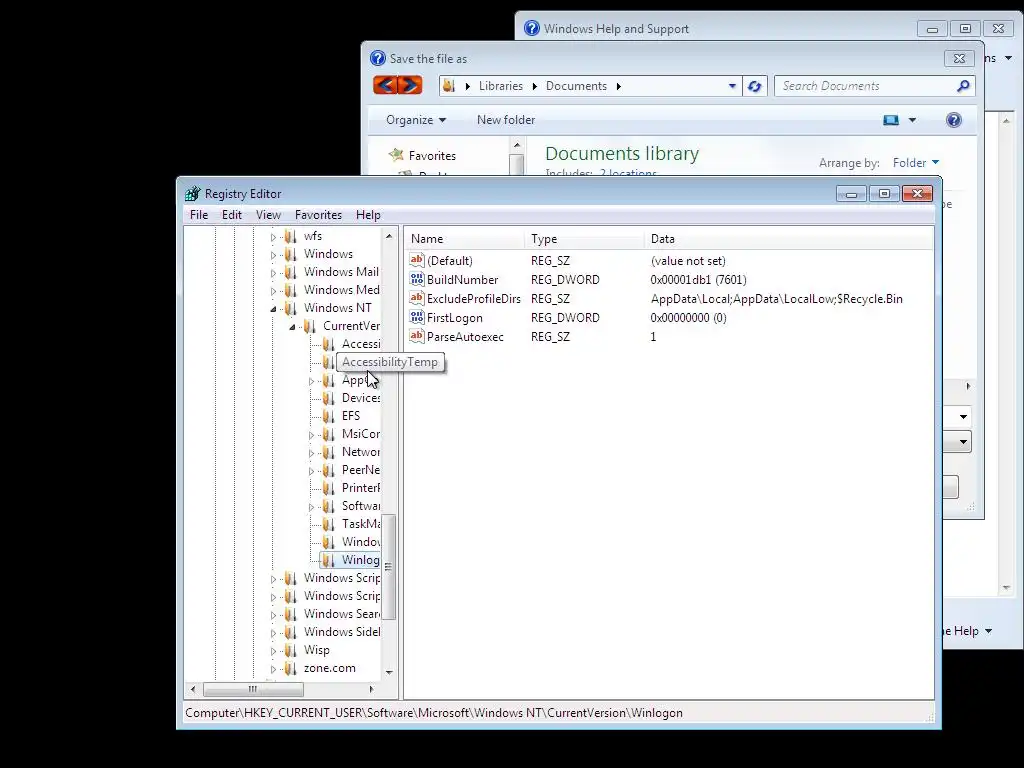Click the zone.com key folder icon
Viewport: 1024px width, 768px height.
coord(291,668)
